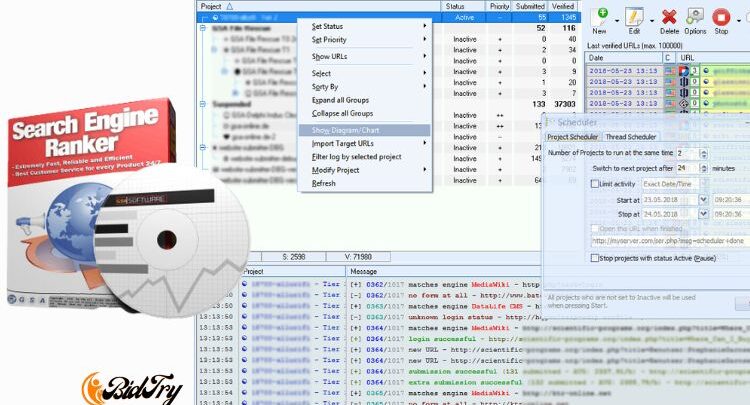This screenshot has height=405, width=750.
Task: Click the Refresh context menu entry
Action: [323, 183]
